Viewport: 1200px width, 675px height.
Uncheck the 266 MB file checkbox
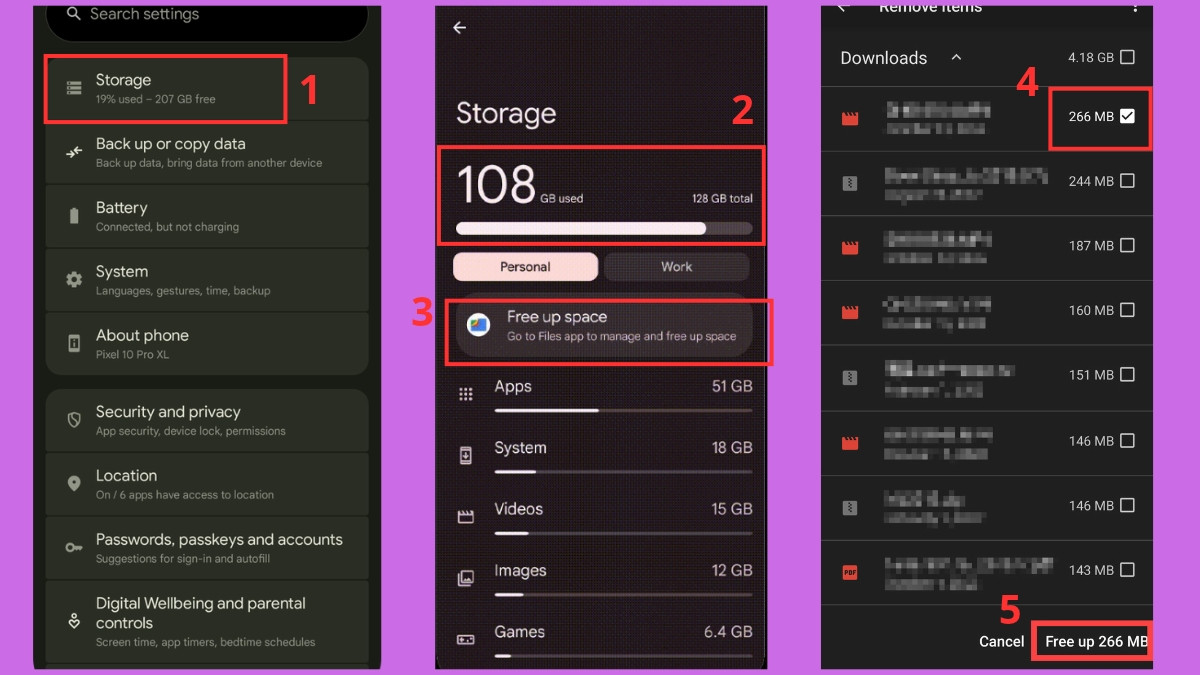pyautogui.click(x=1127, y=116)
